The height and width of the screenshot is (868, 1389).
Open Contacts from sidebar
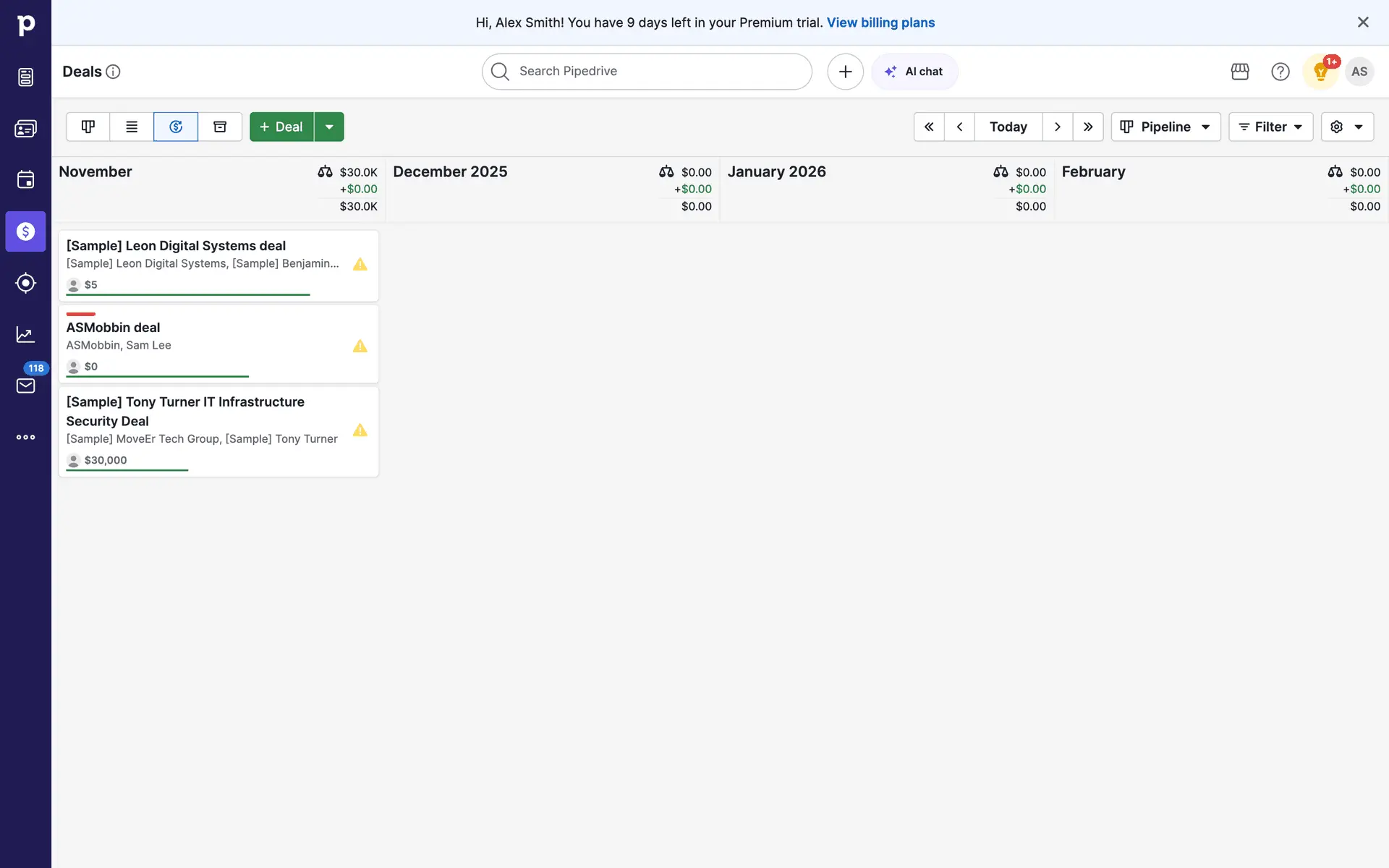[25, 129]
